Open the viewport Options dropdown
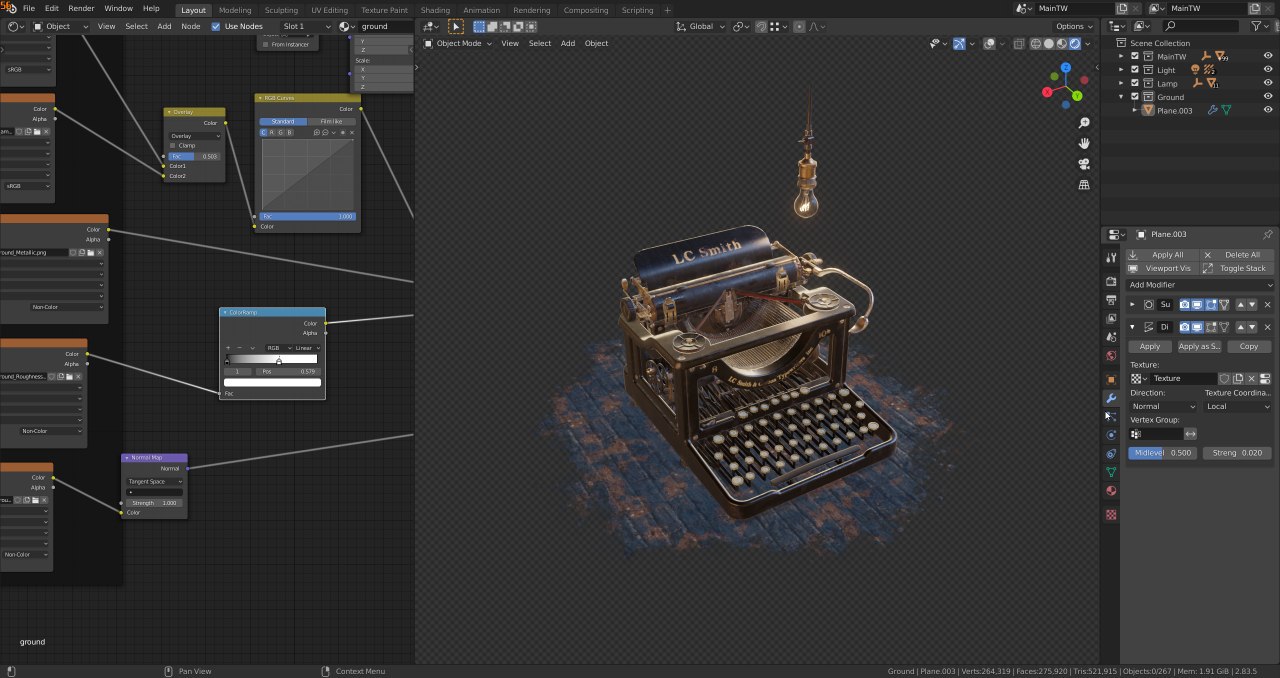The width and height of the screenshot is (1280, 678). [x=1073, y=27]
